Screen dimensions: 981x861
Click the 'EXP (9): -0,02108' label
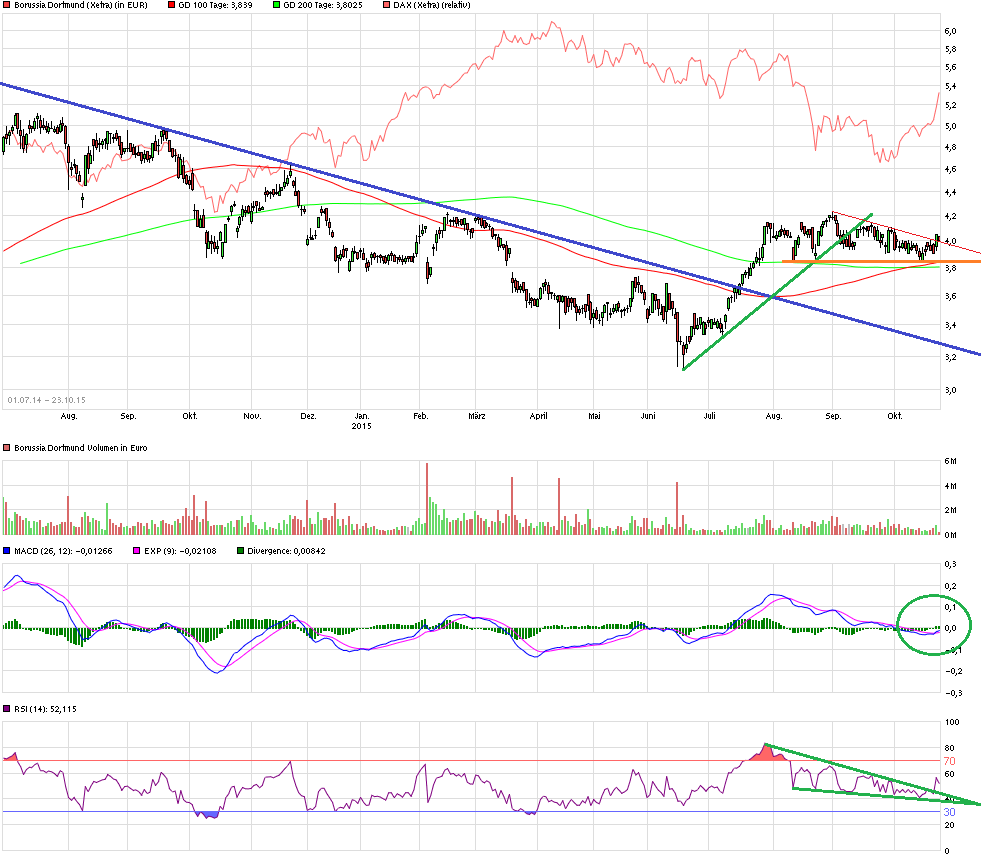click(180, 551)
